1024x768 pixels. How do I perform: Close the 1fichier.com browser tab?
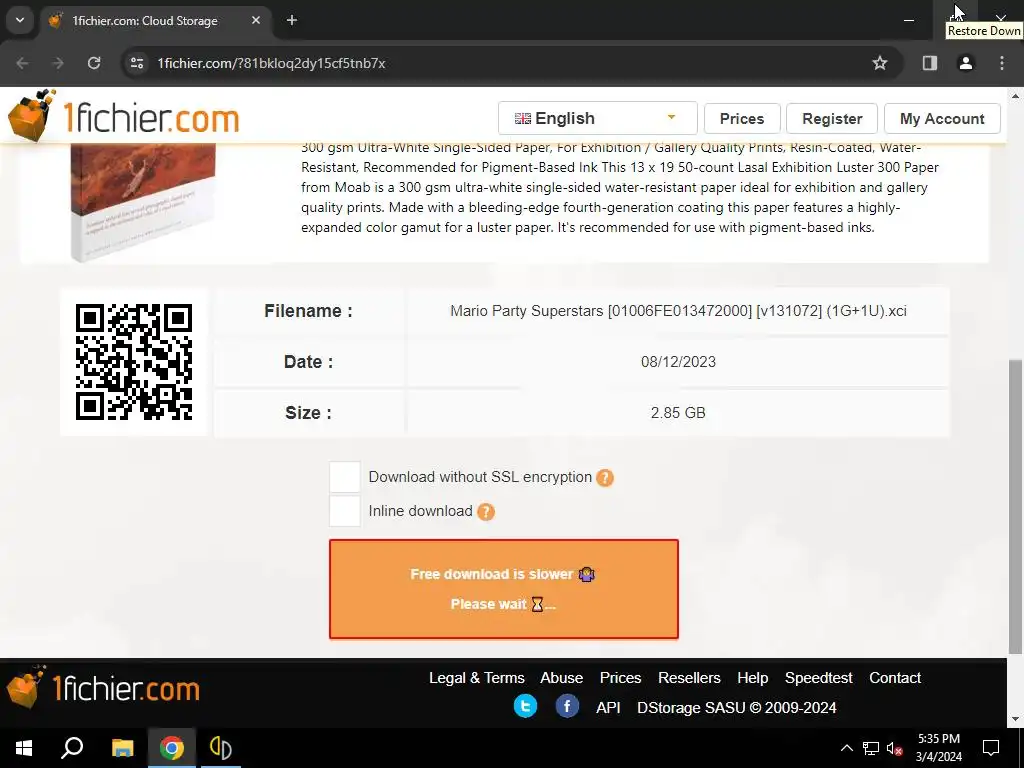pyautogui.click(x=256, y=20)
